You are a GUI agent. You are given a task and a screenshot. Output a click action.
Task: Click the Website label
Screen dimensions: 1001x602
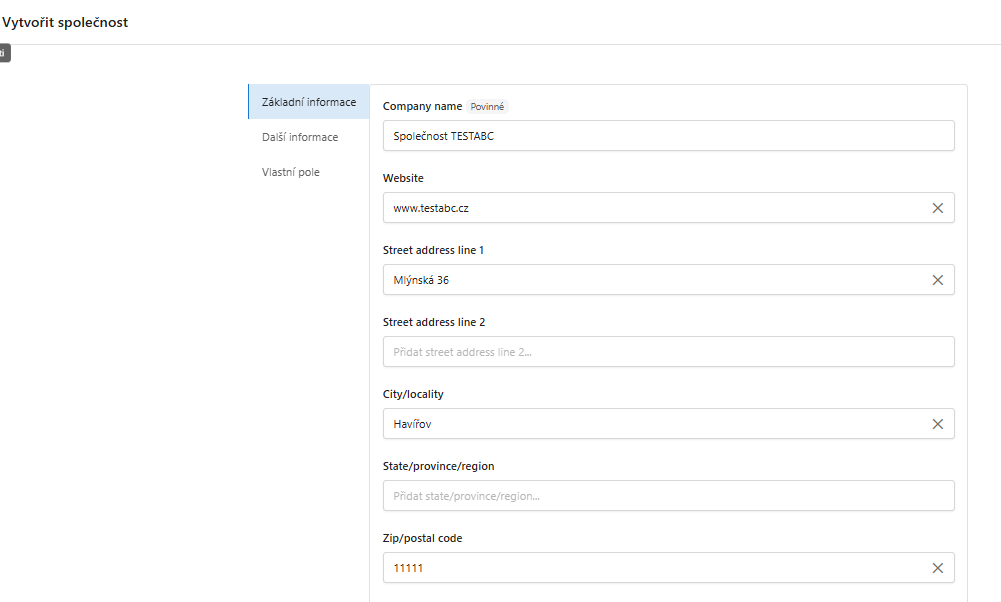(x=403, y=178)
